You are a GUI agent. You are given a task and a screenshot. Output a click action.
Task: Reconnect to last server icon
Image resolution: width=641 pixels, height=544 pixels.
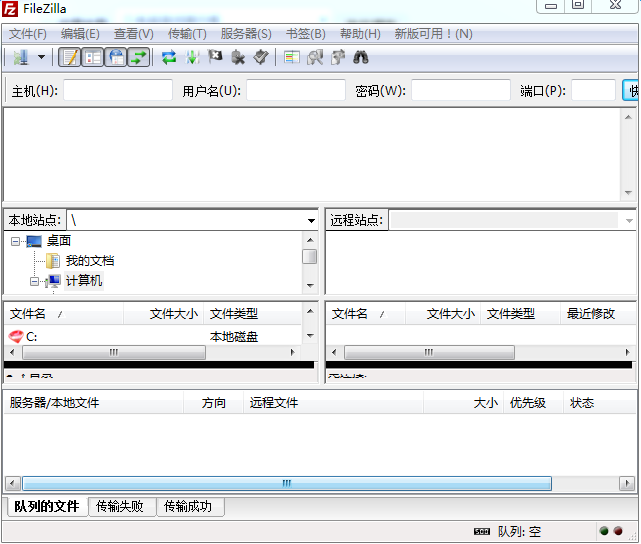point(261,57)
